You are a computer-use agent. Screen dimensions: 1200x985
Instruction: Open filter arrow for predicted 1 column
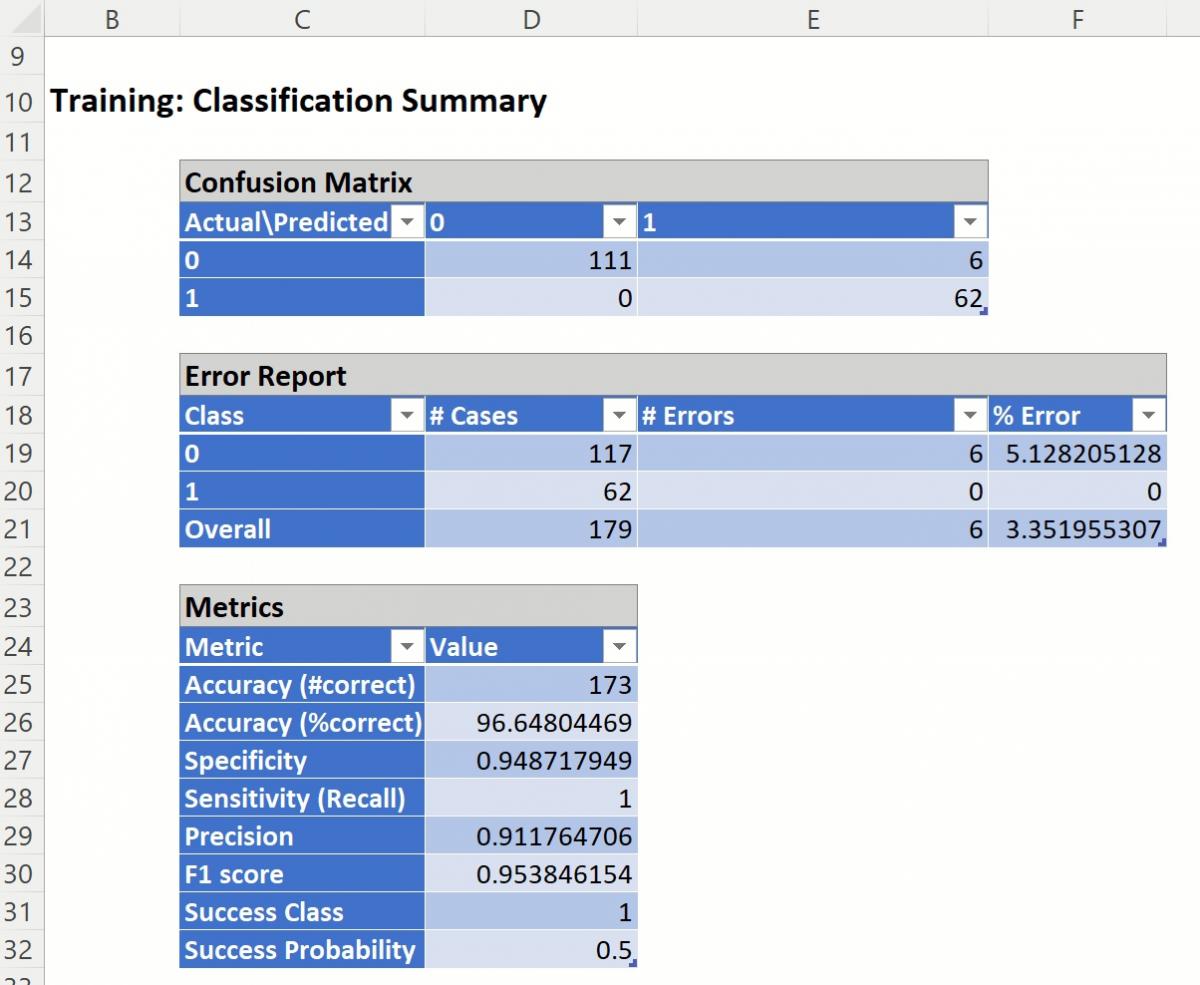tap(970, 222)
